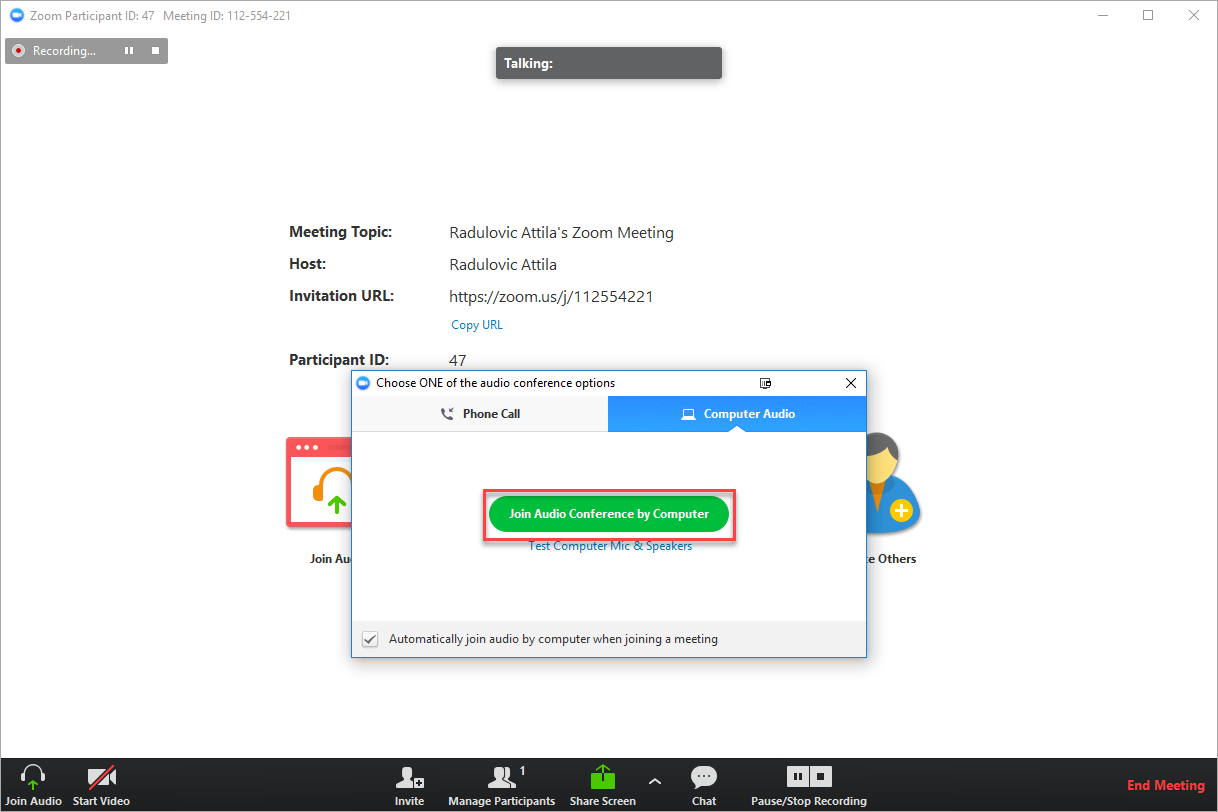Click the "Recording..." status text
This screenshot has height=812, width=1218.
[64, 51]
